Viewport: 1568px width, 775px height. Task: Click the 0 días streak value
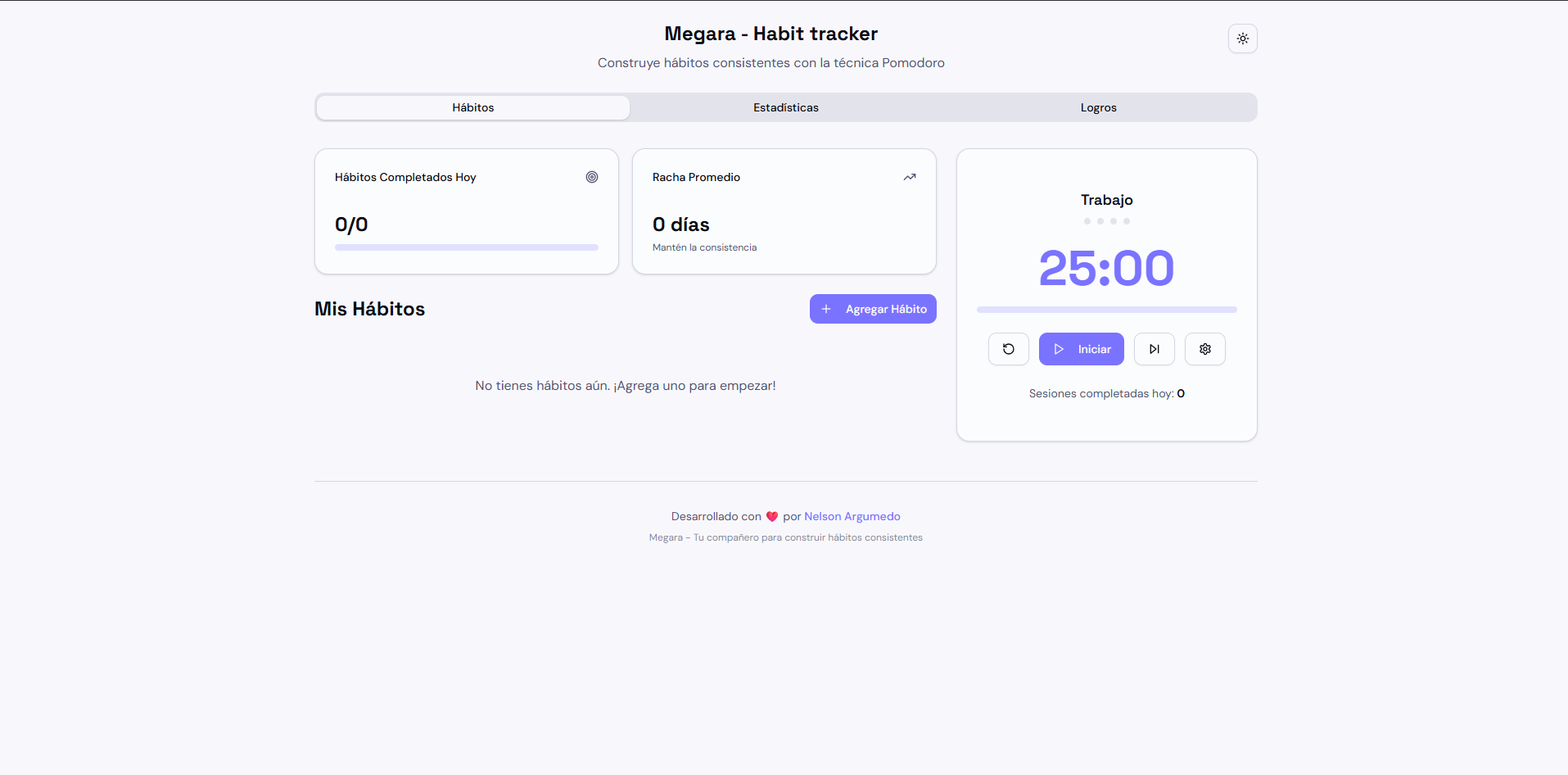click(681, 224)
